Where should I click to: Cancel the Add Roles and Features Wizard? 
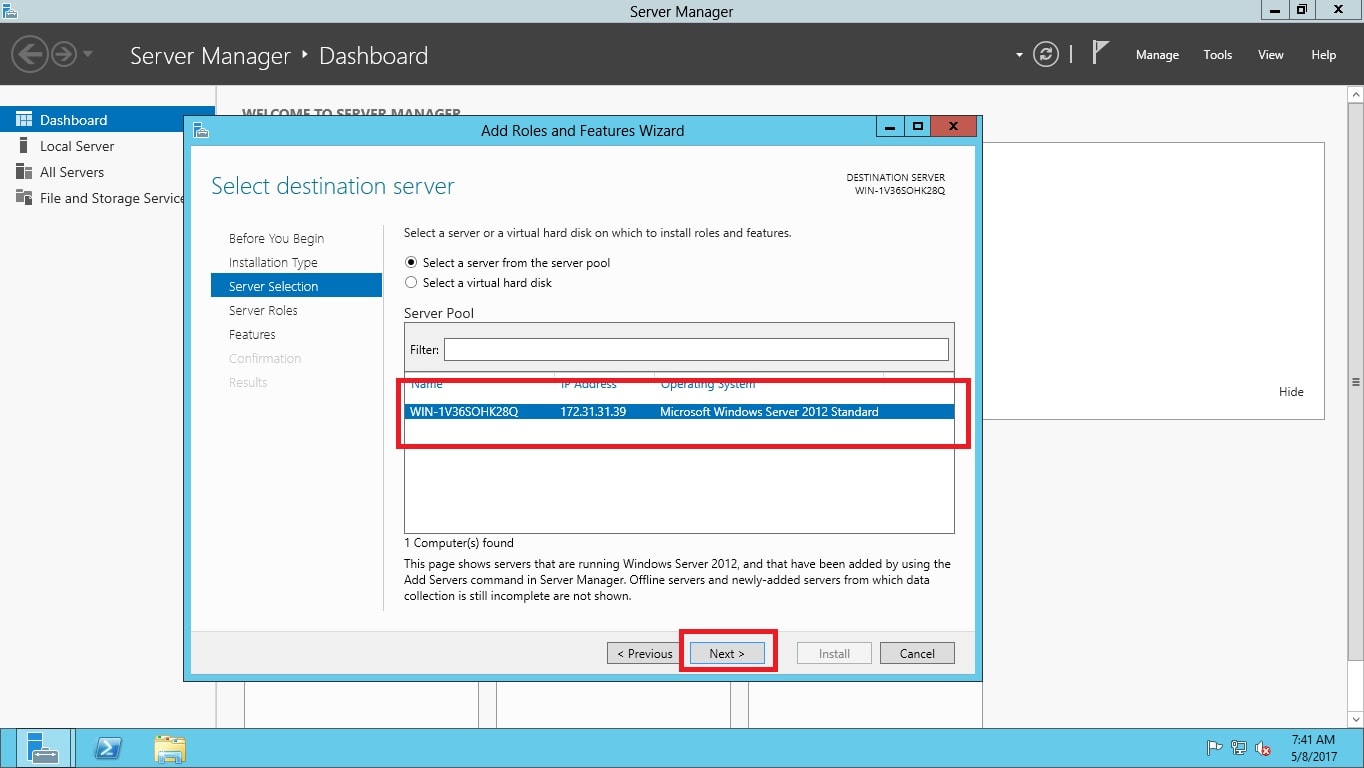point(917,653)
